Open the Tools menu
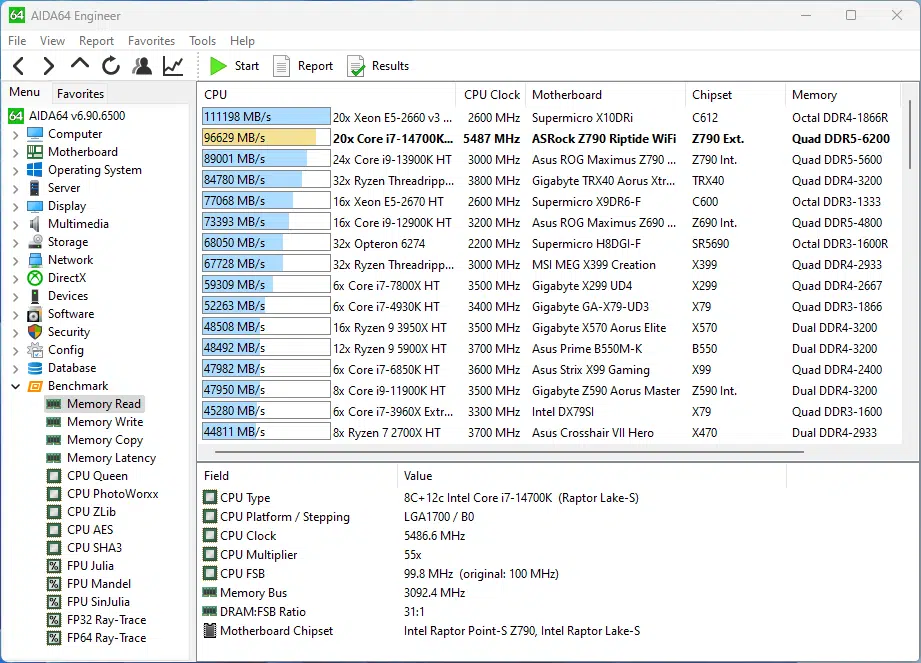Image resolution: width=921 pixels, height=663 pixels. (x=202, y=41)
